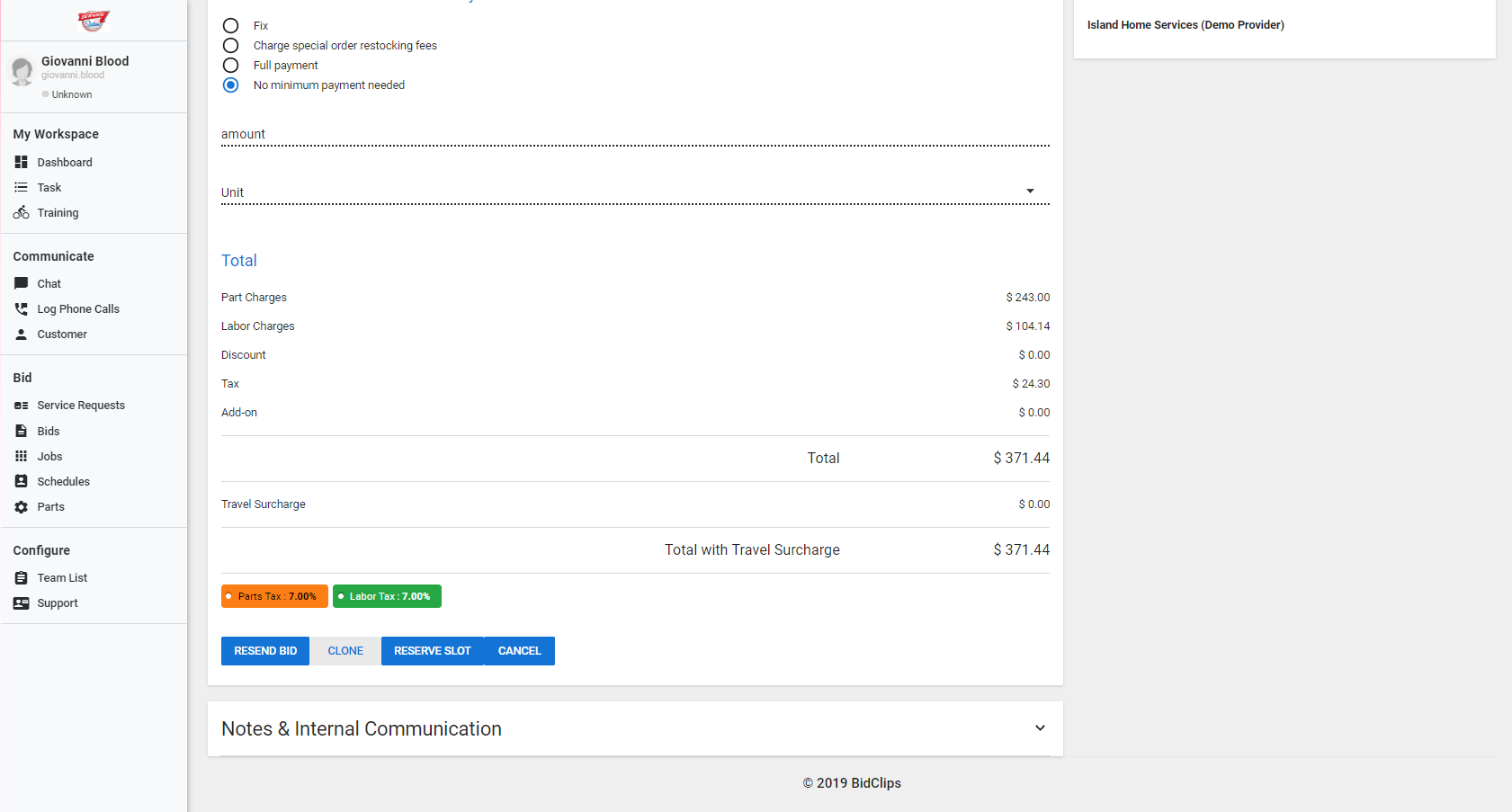Select the Full payment radio button
The image size is (1512, 812).
[x=231, y=66]
